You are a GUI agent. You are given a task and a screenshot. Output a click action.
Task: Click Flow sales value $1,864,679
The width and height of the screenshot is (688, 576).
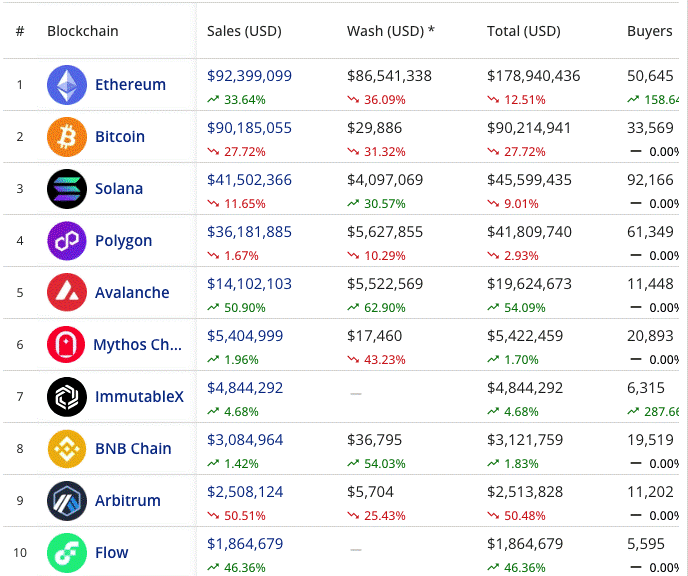click(245, 544)
